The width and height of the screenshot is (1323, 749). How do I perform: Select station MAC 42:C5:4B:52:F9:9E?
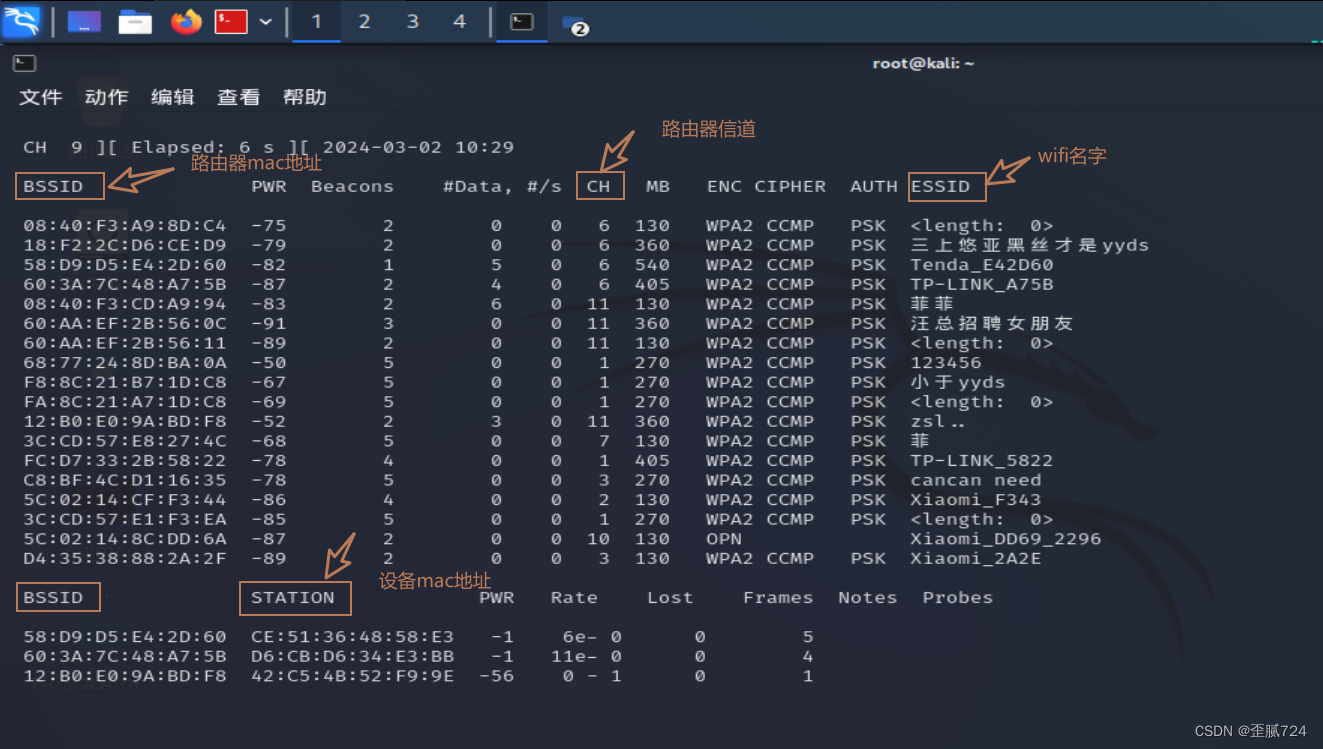click(x=353, y=676)
